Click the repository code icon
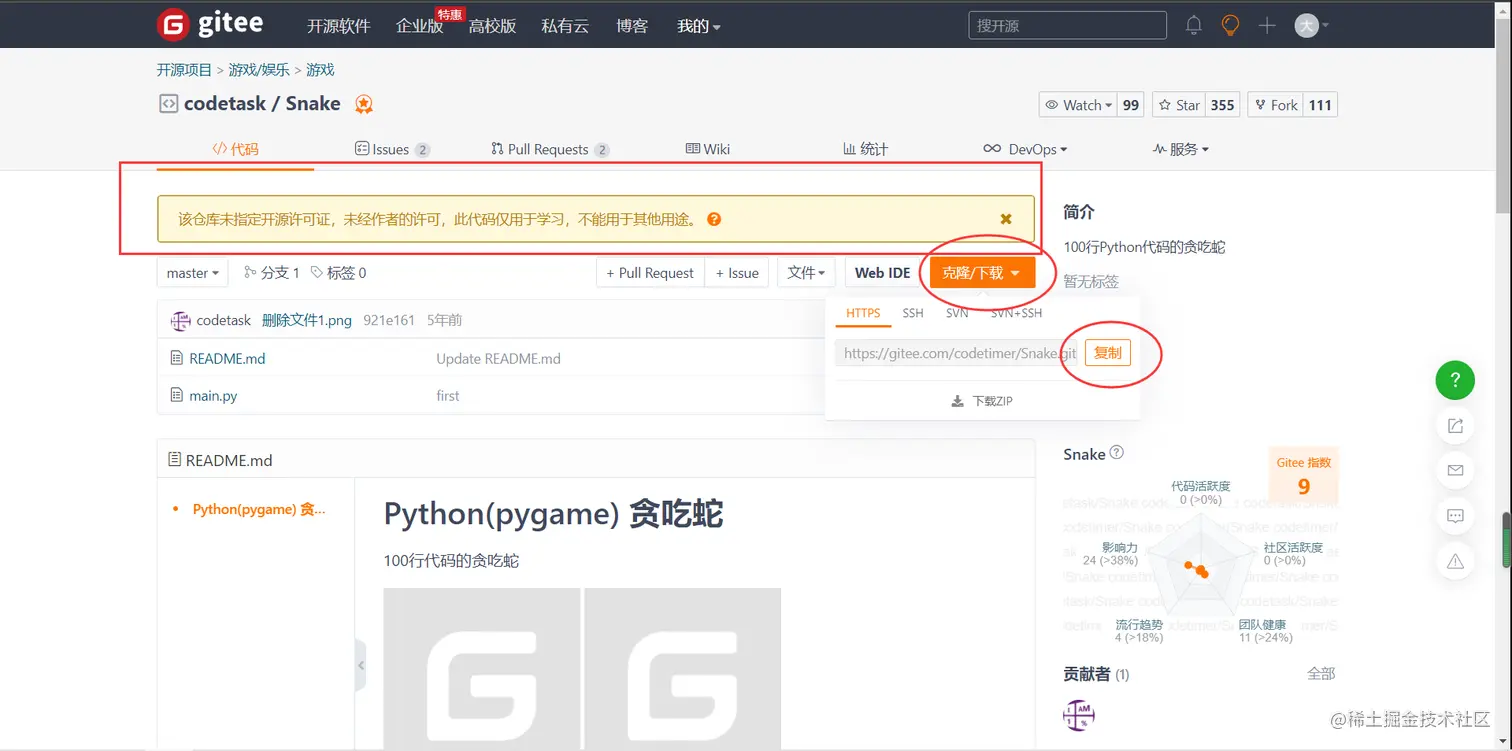The image size is (1512, 751). (x=168, y=103)
